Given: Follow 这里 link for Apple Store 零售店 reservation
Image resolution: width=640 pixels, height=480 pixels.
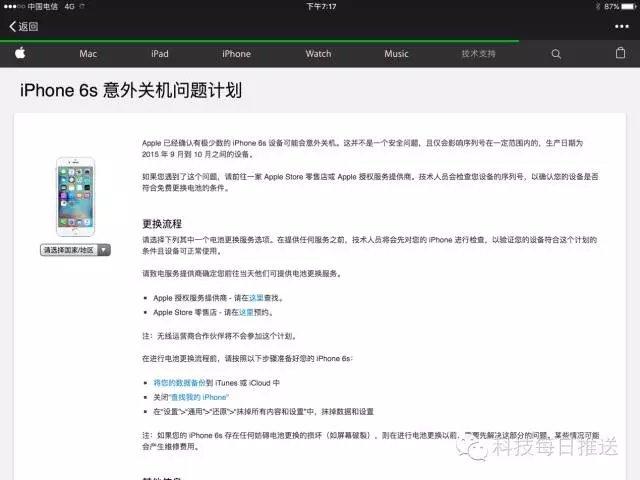Looking at the screenshot, I should 246,312.
